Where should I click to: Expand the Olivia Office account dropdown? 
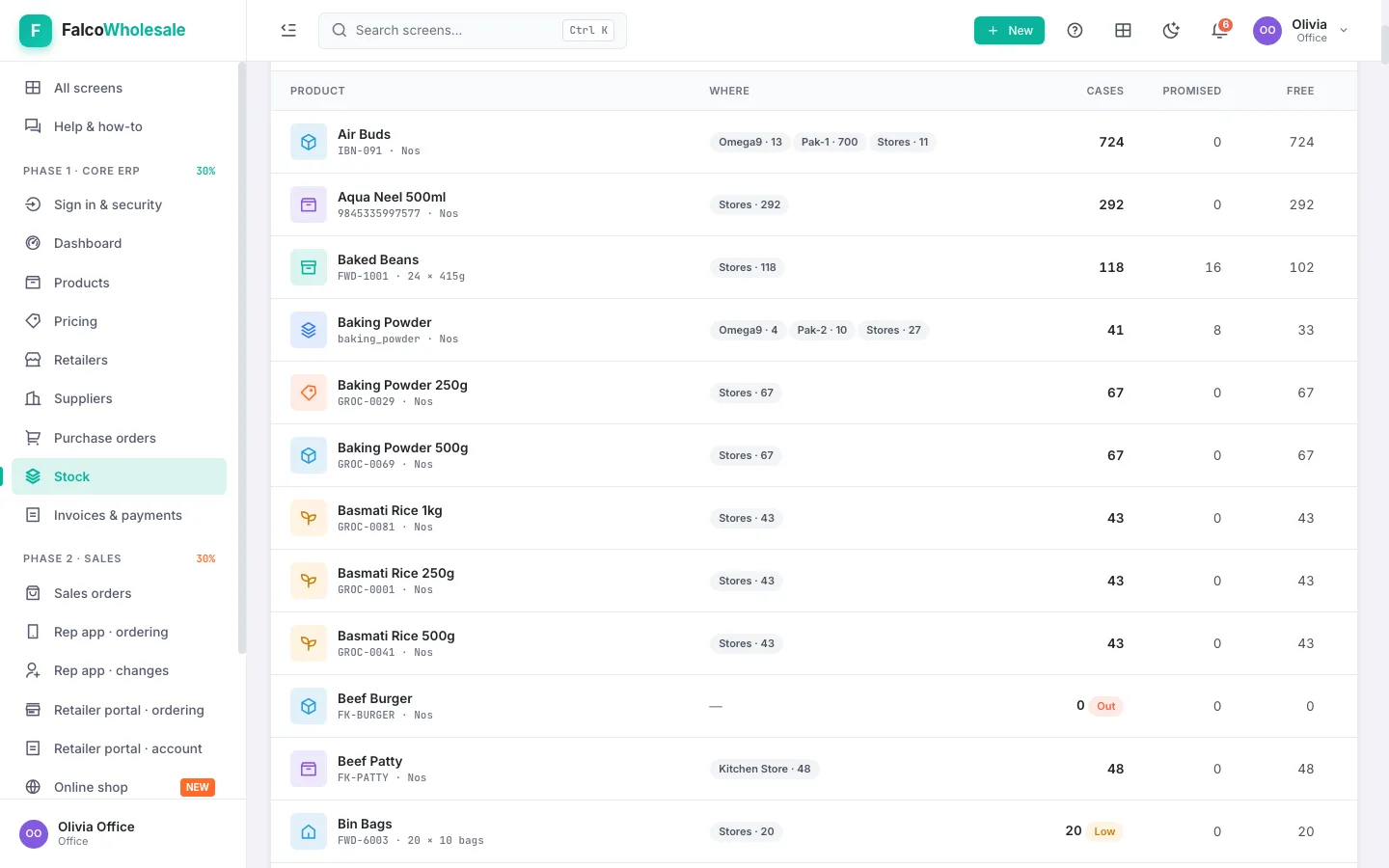(x=1344, y=31)
